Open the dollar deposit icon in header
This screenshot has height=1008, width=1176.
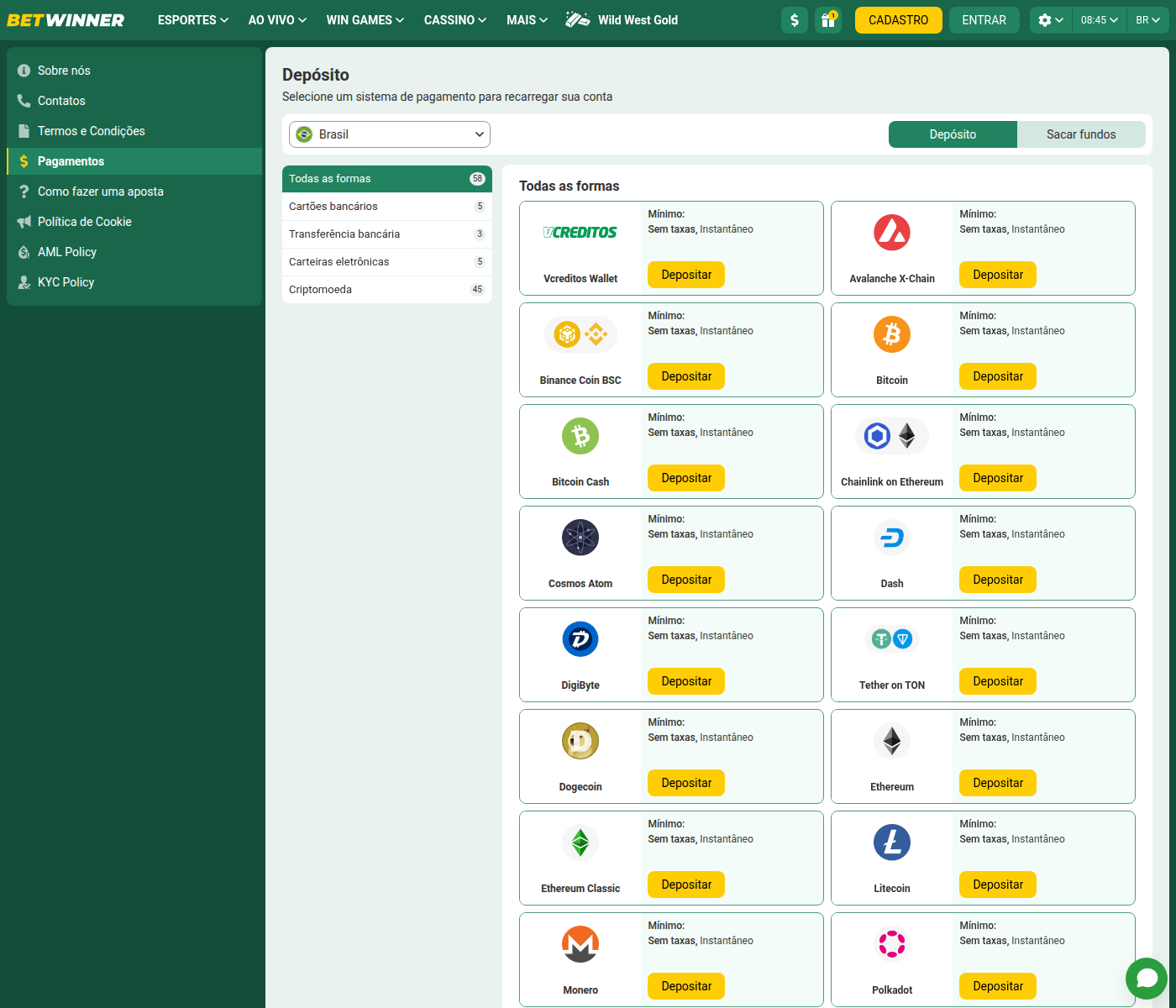795,20
